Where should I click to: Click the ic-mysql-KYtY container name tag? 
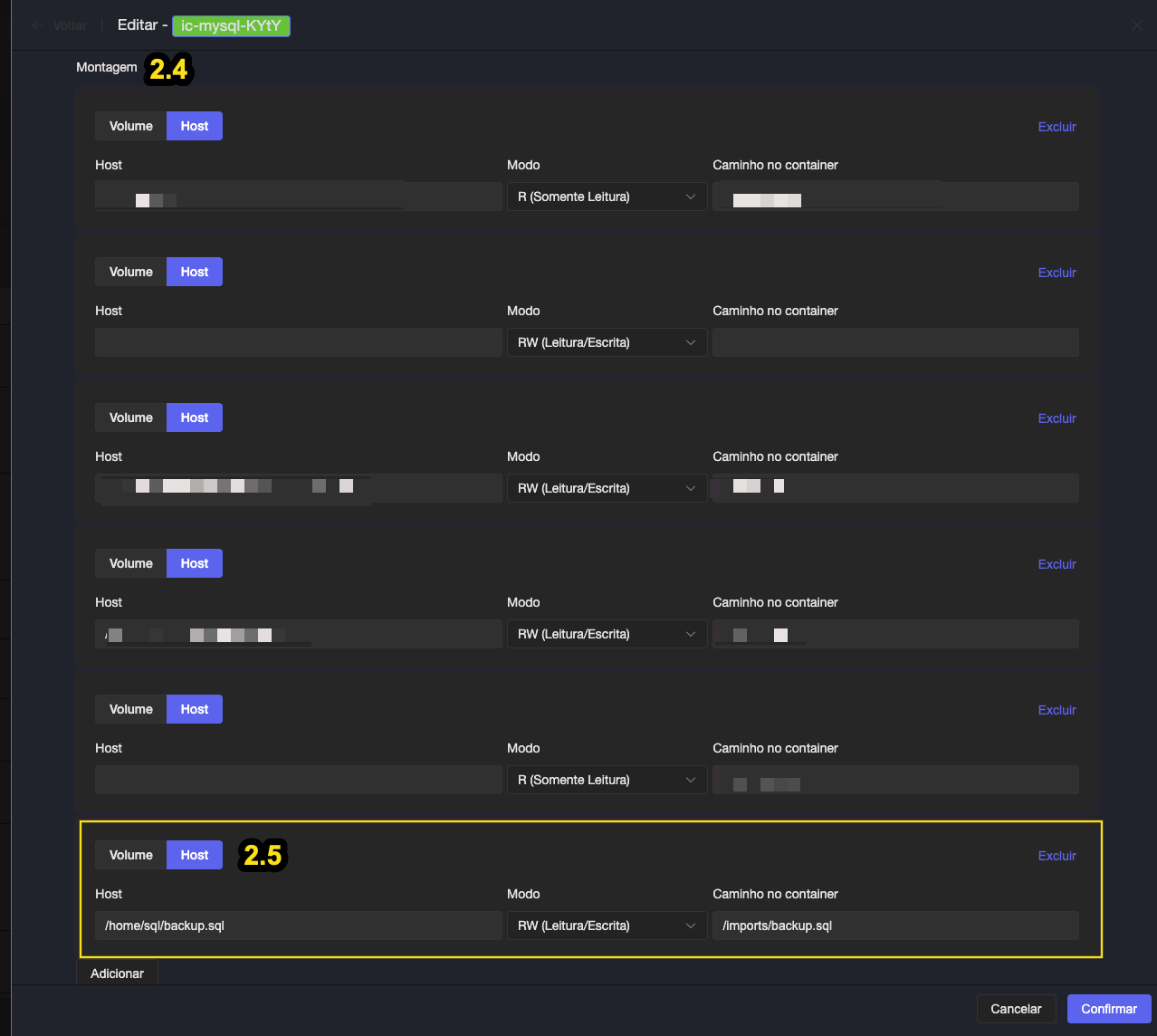pos(231,25)
